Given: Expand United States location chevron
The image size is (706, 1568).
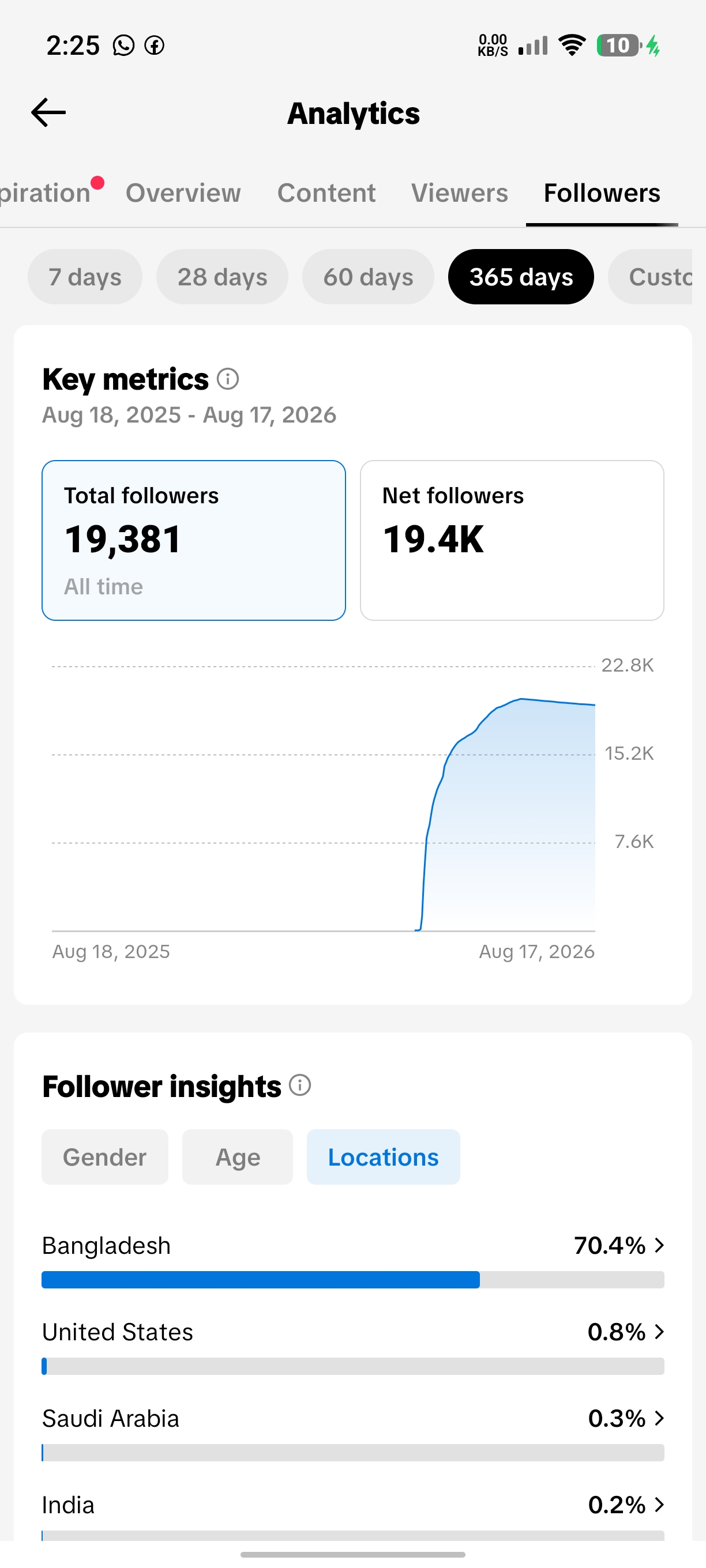Looking at the screenshot, I should (x=659, y=1332).
